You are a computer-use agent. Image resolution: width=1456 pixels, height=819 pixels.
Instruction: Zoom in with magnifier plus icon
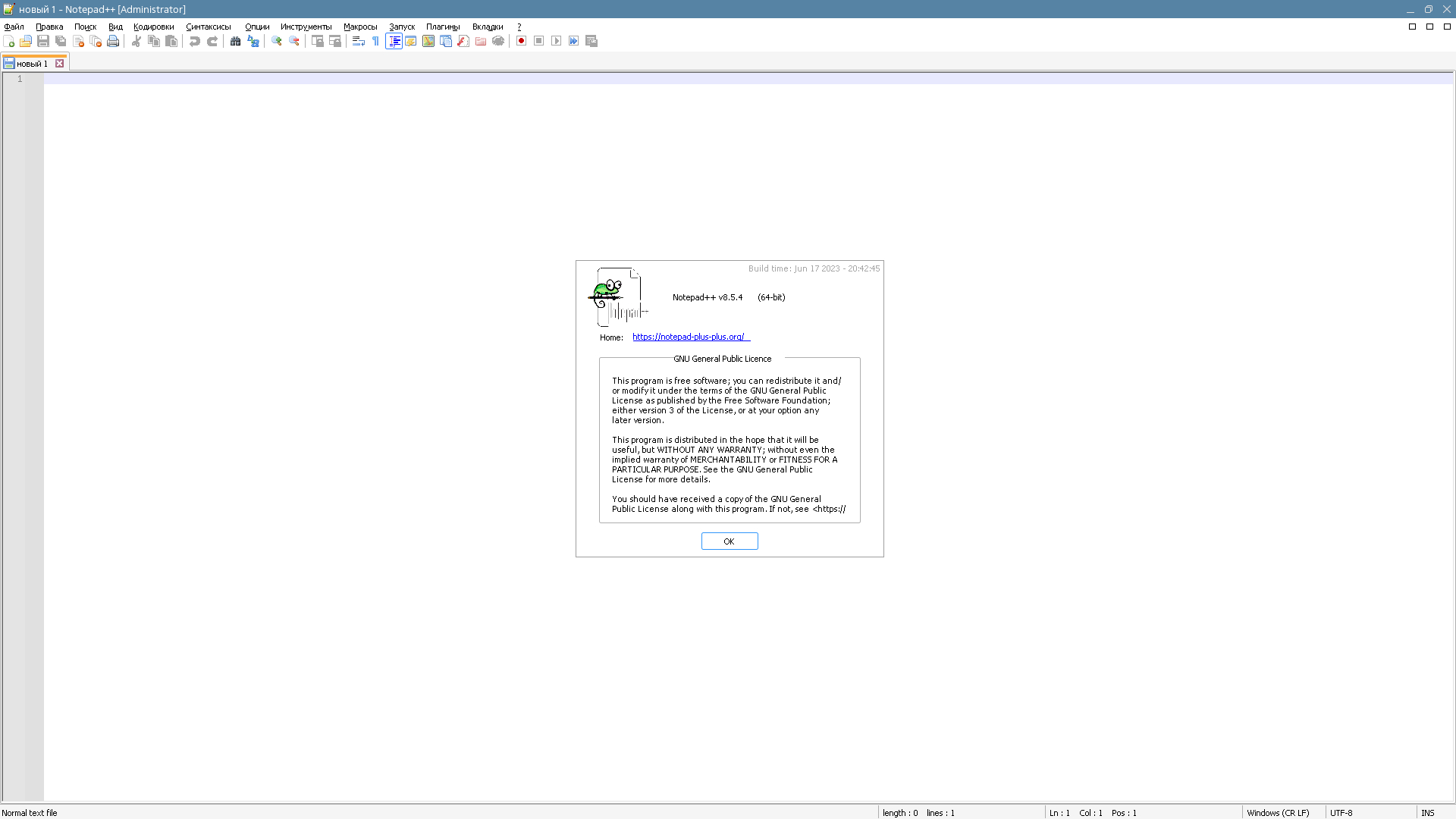pyautogui.click(x=277, y=41)
